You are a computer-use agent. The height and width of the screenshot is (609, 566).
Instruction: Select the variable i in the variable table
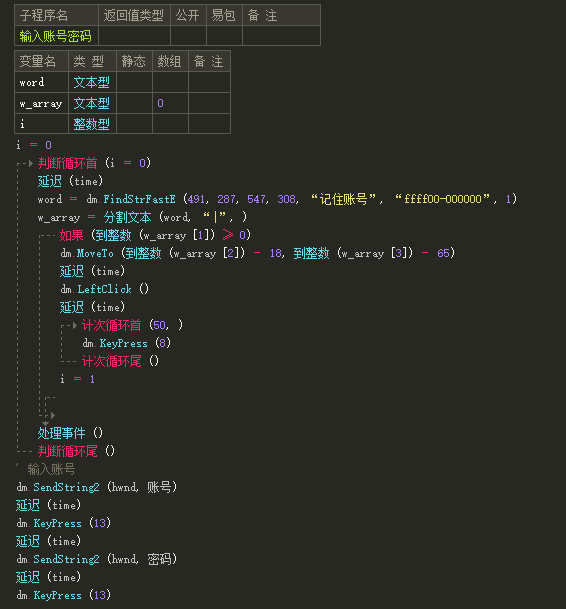[22, 124]
